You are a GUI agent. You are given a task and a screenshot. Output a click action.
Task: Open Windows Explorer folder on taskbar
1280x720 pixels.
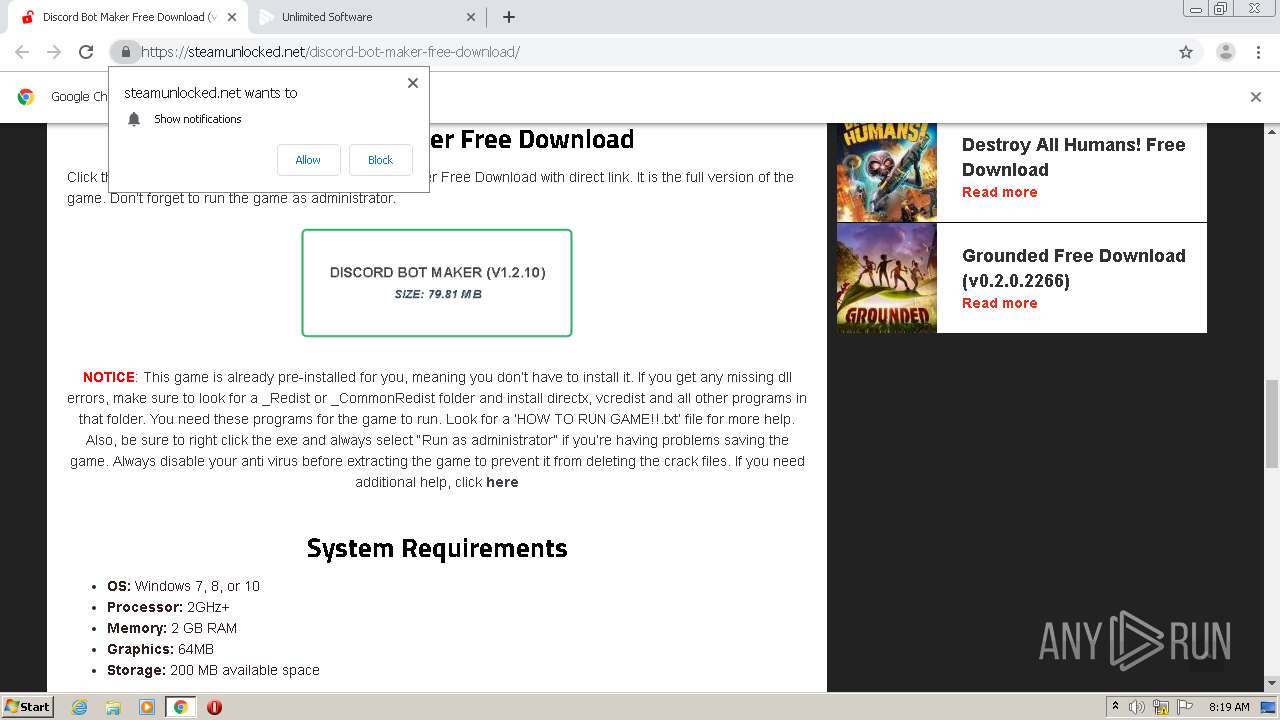click(x=113, y=707)
